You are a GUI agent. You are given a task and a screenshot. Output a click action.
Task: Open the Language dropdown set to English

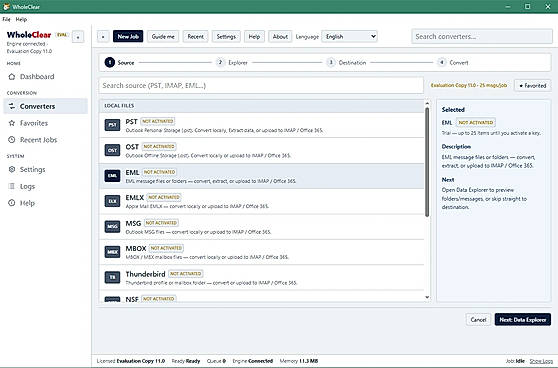(x=349, y=36)
